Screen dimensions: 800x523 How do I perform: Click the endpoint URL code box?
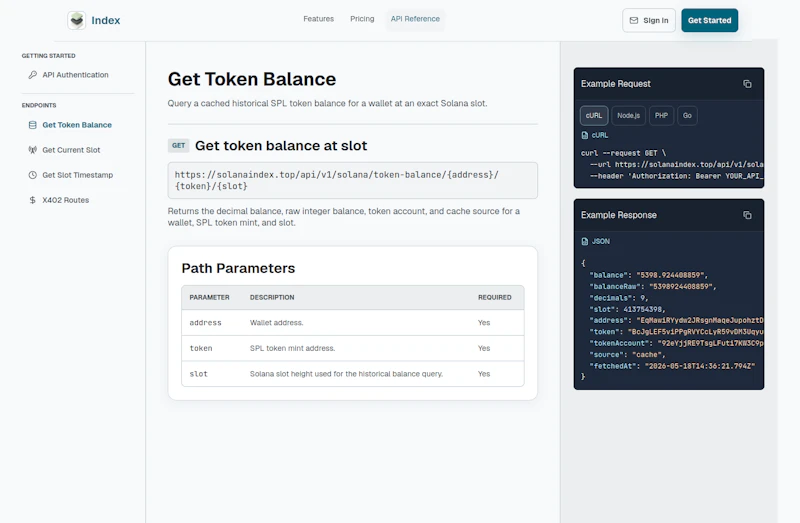click(x=353, y=181)
